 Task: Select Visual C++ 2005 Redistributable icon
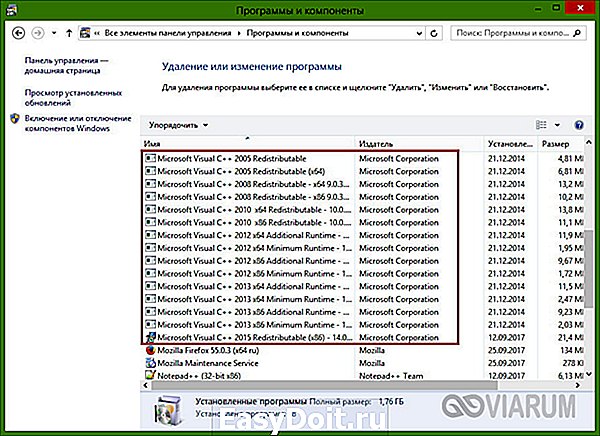150,158
